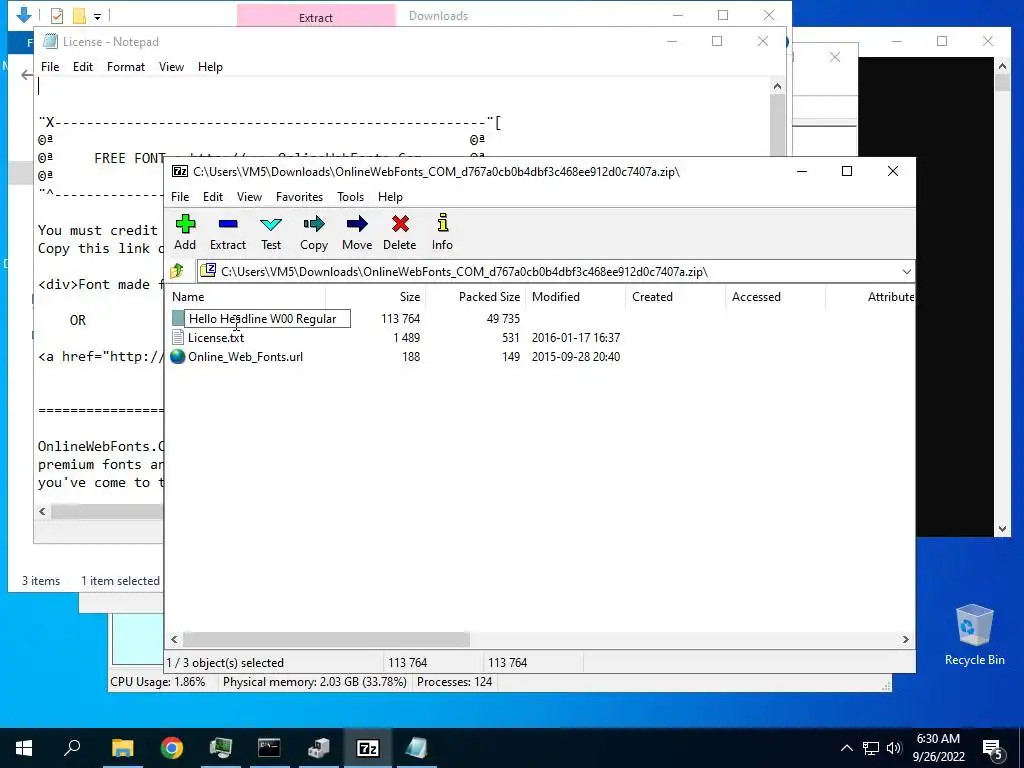Open Notepad's Help menu
Image resolution: width=1024 pixels, height=768 pixels.
pyautogui.click(x=210, y=67)
